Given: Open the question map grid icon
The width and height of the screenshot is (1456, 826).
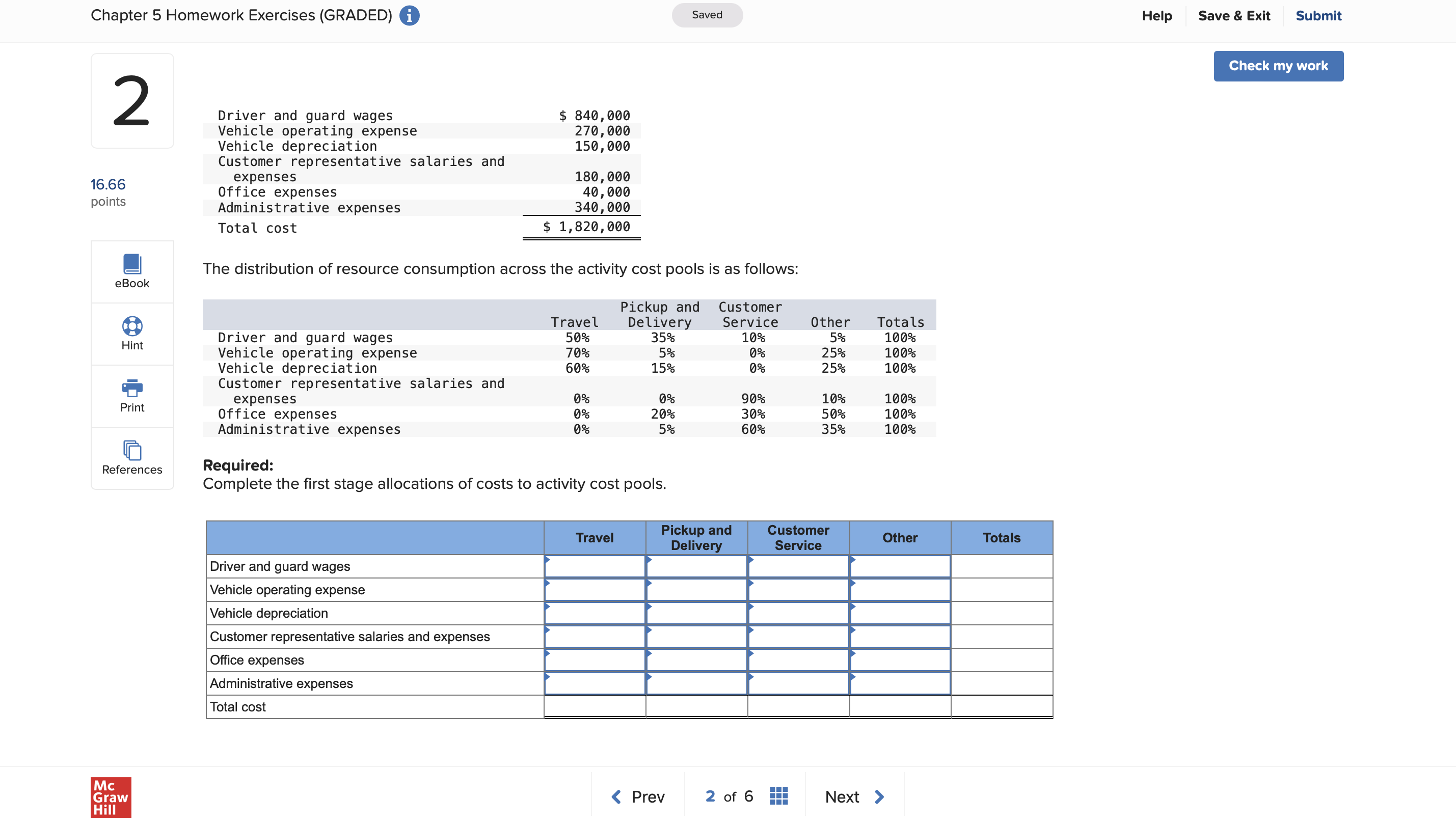Looking at the screenshot, I should 778,796.
